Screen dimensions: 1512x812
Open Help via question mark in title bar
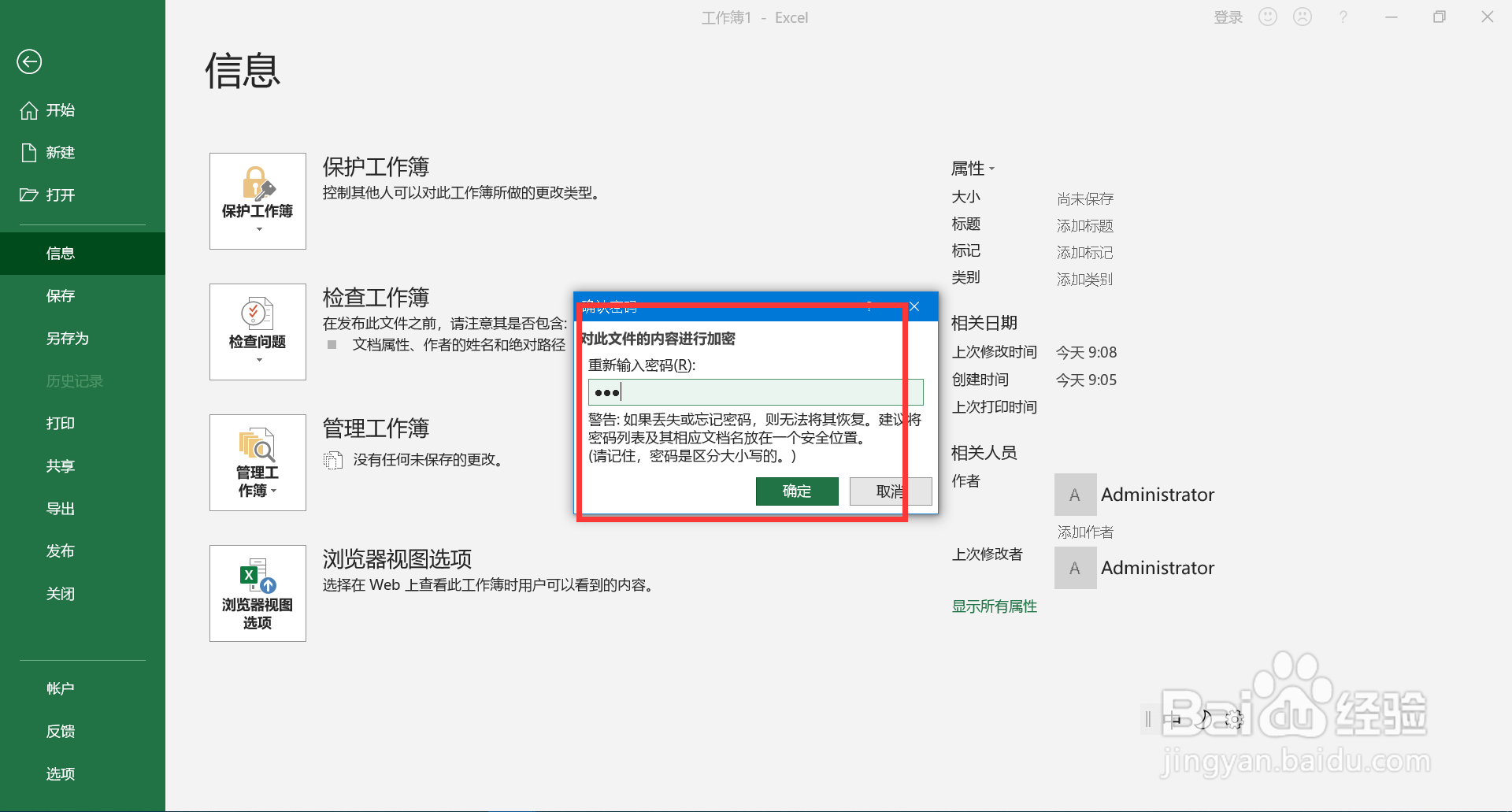[1343, 17]
